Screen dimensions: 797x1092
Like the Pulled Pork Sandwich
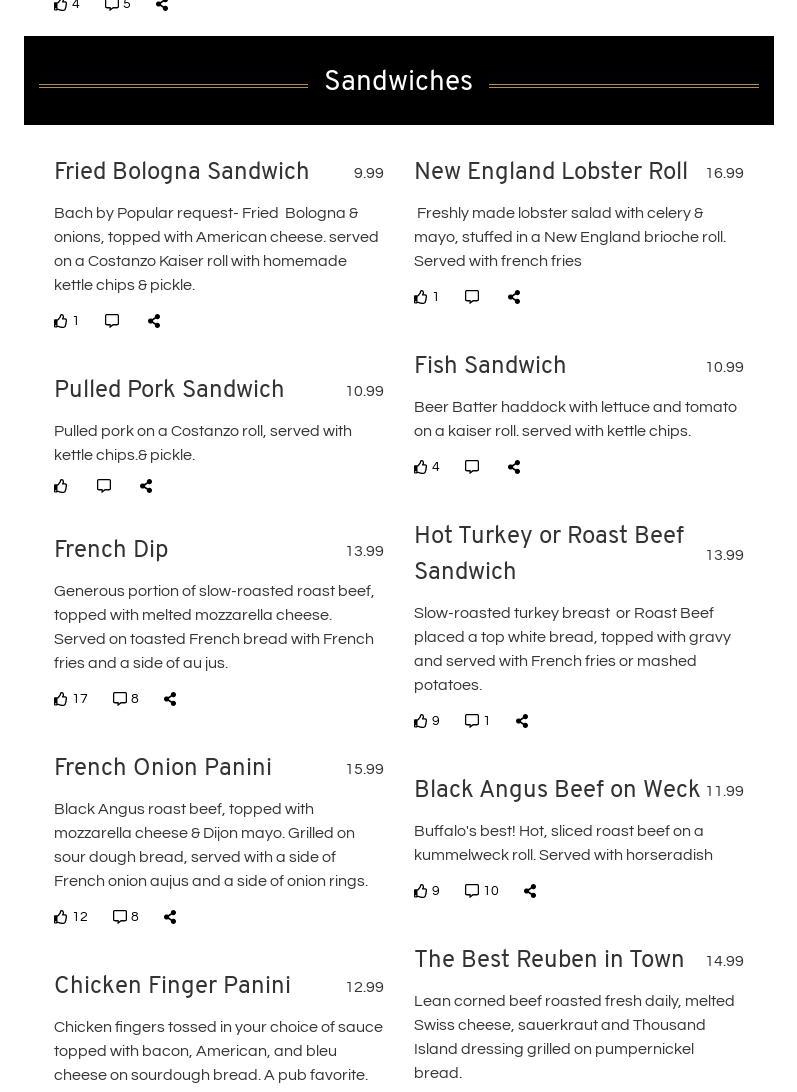(61, 486)
